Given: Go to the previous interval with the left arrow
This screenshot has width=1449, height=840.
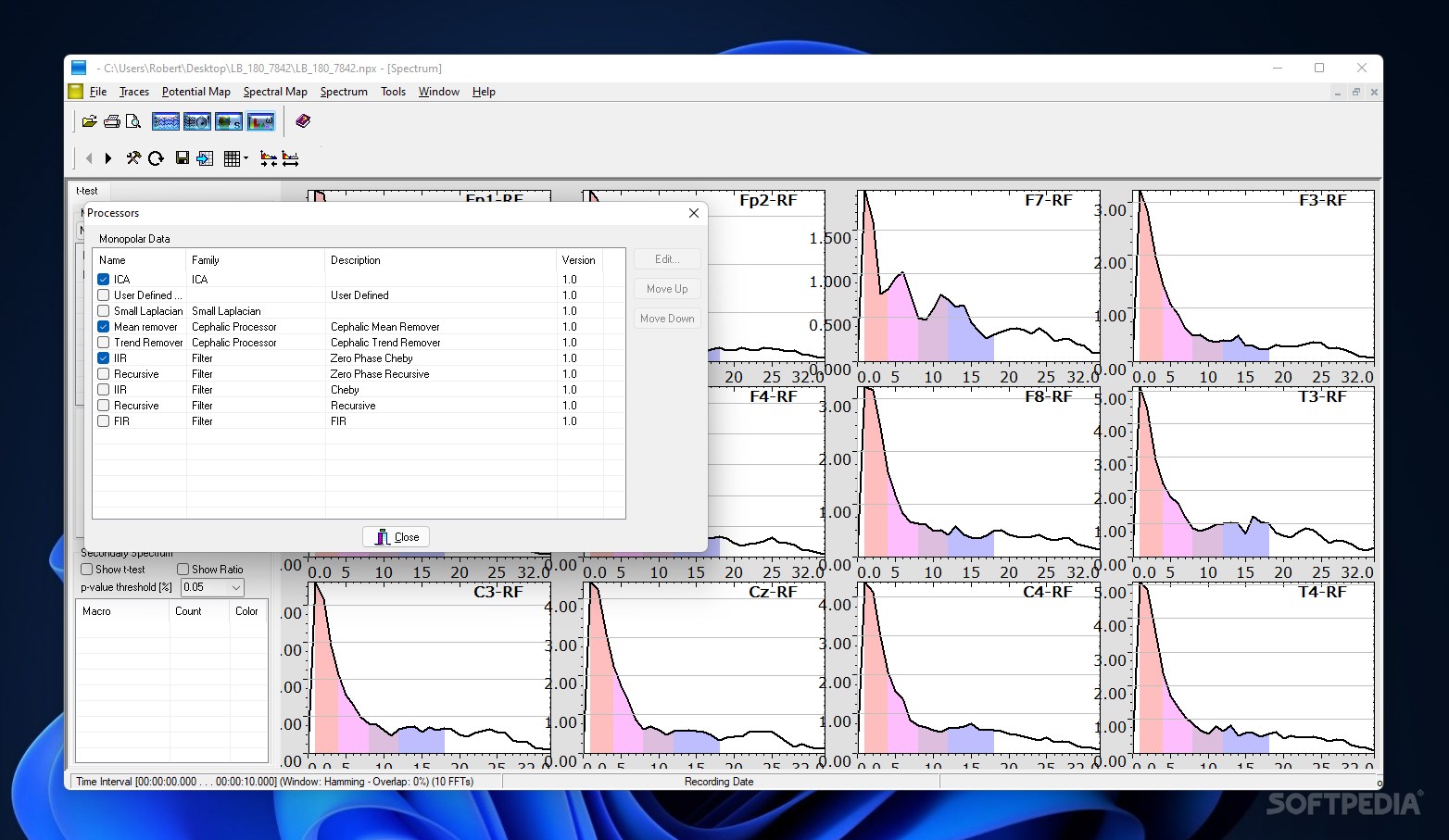Looking at the screenshot, I should point(89,158).
